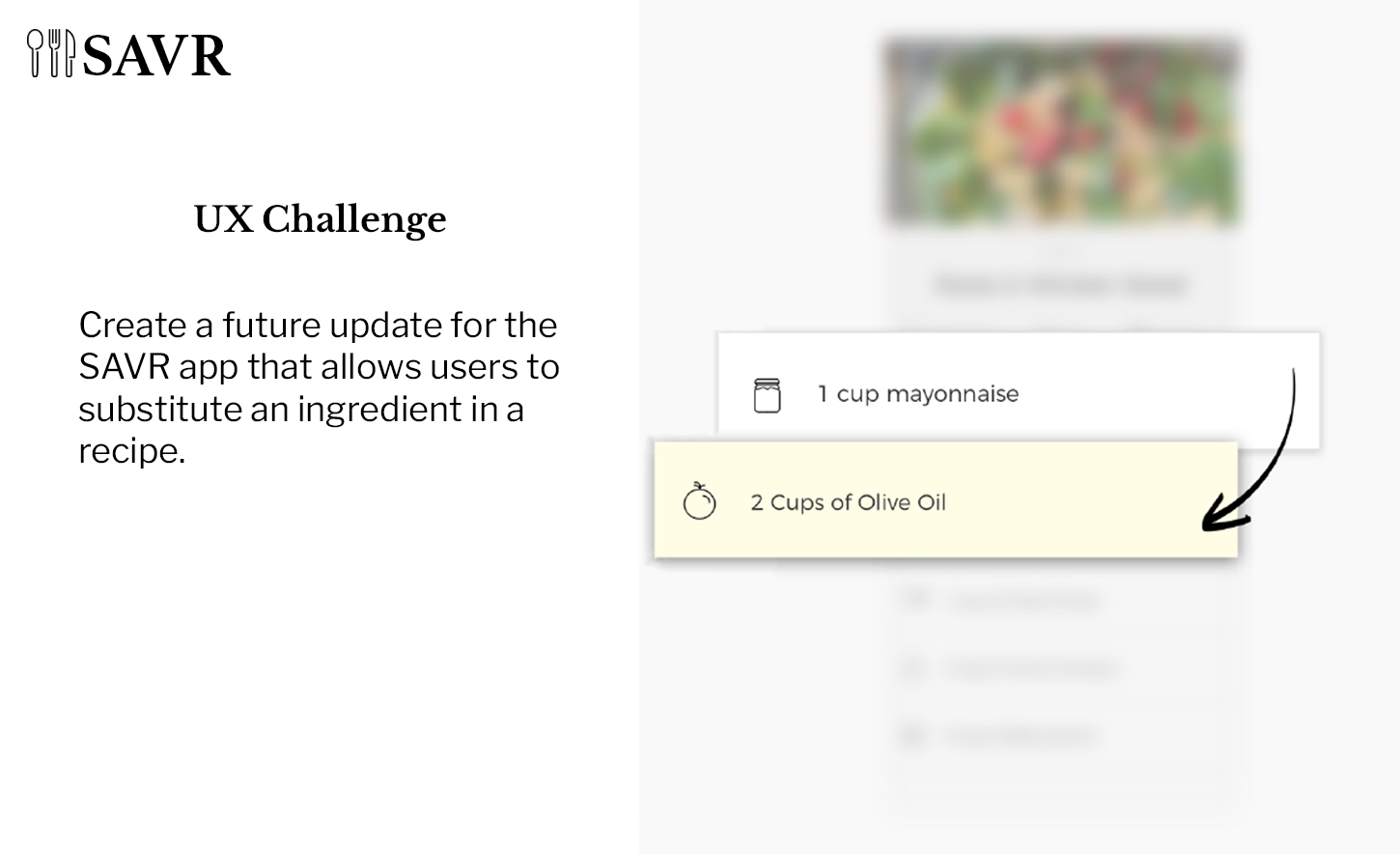Click the fork in the SAVR logo
Screen dimensions: 1400x854
coord(54,52)
